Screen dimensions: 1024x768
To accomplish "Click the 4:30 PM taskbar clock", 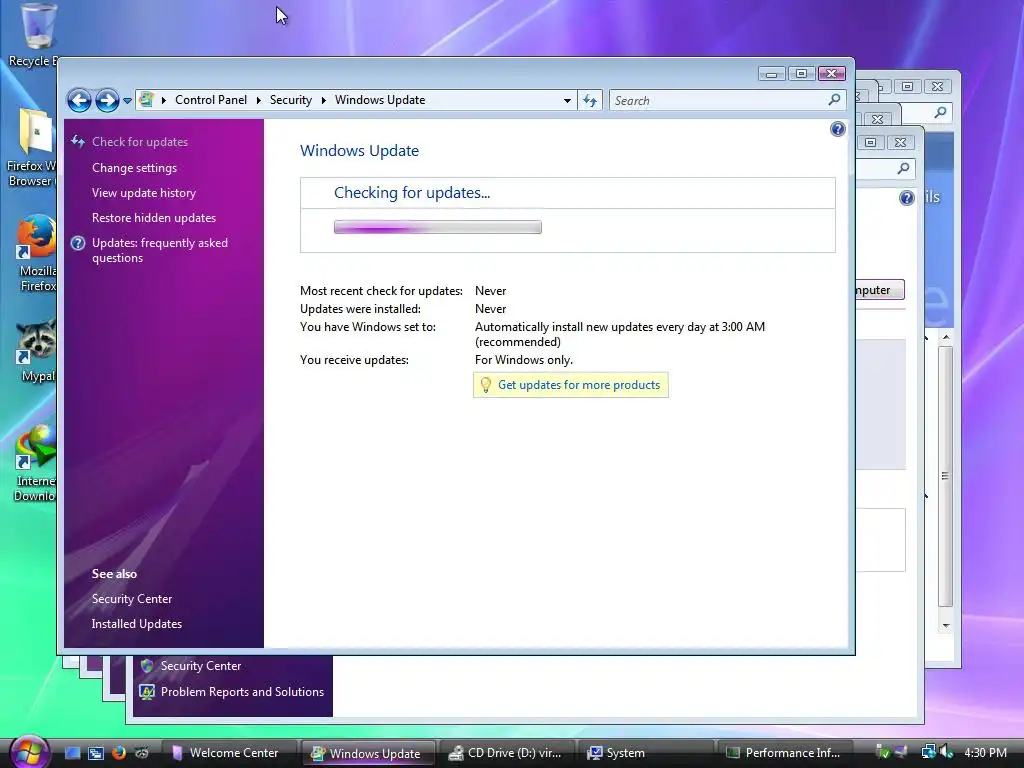I will pos(985,752).
